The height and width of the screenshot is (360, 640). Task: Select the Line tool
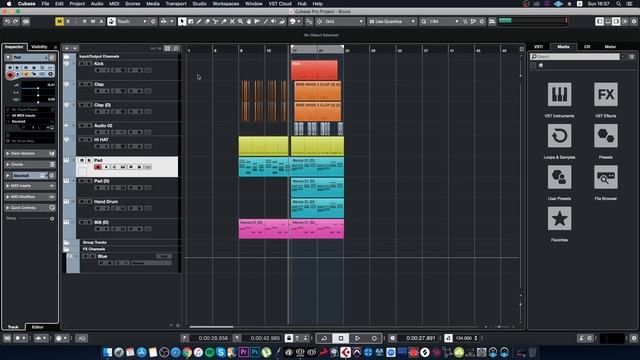(266, 21)
